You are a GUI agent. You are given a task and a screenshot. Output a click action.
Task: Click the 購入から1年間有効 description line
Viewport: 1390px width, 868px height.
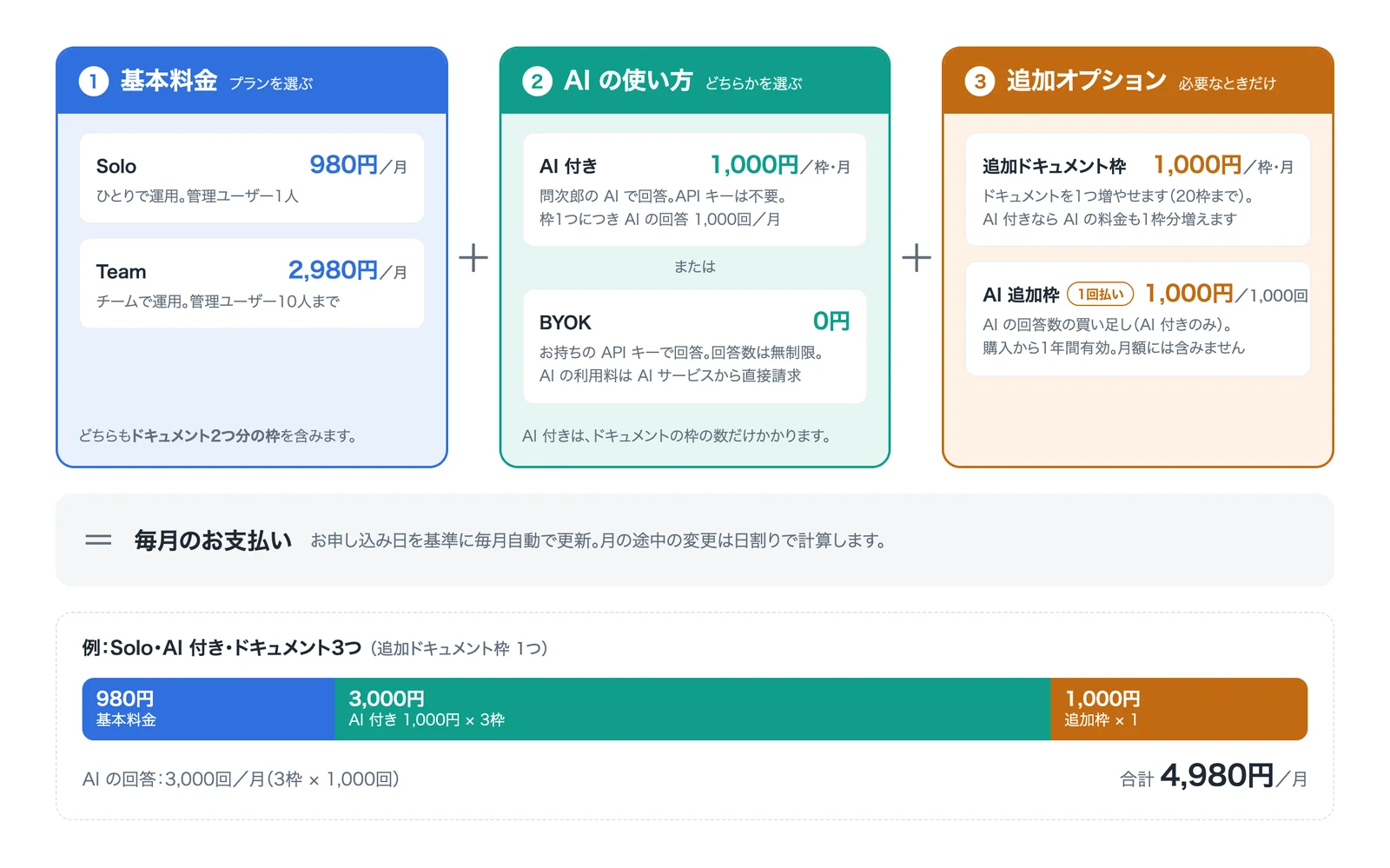(1114, 348)
